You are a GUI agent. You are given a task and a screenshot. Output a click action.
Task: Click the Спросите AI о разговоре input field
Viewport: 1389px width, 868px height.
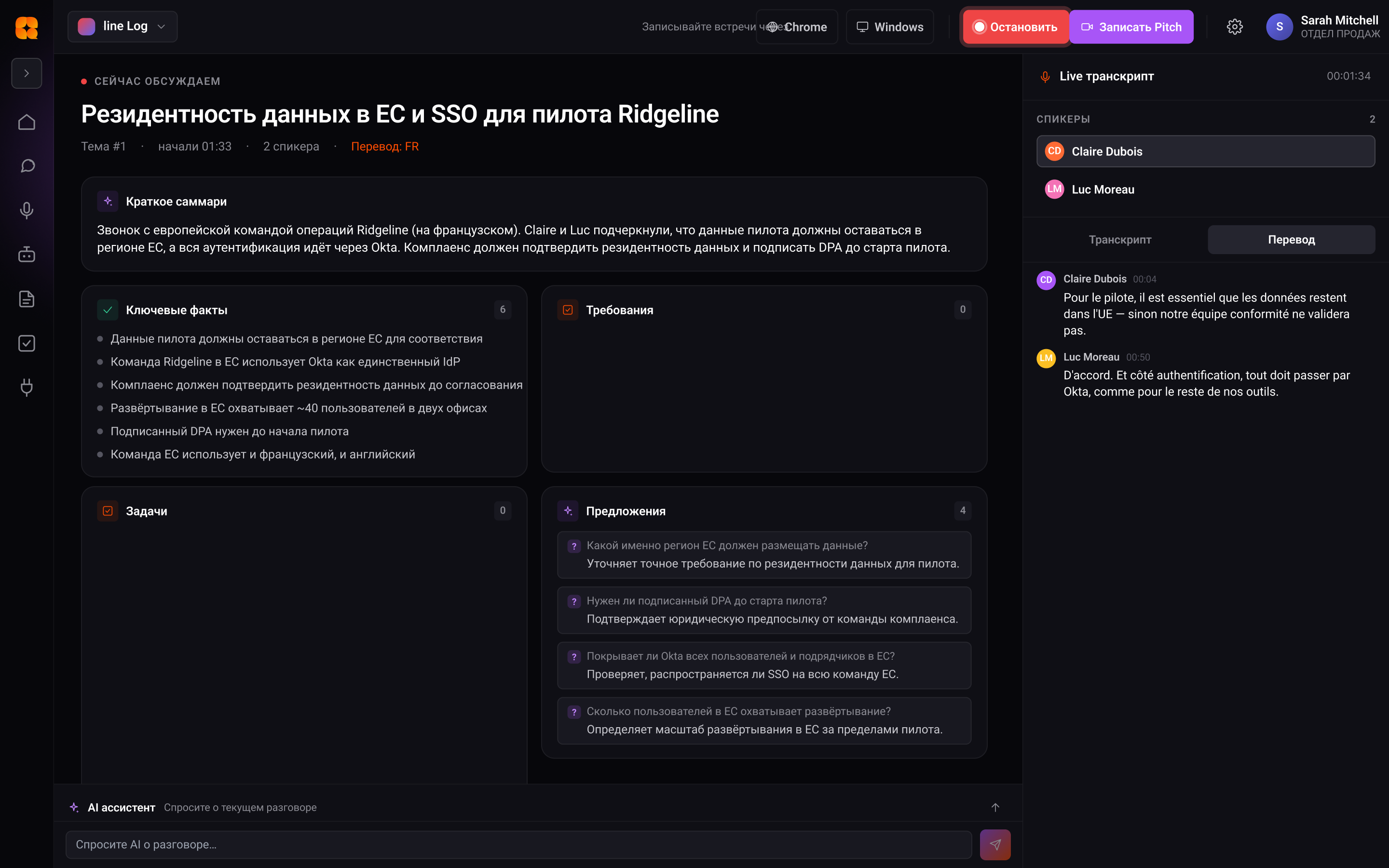(x=518, y=844)
